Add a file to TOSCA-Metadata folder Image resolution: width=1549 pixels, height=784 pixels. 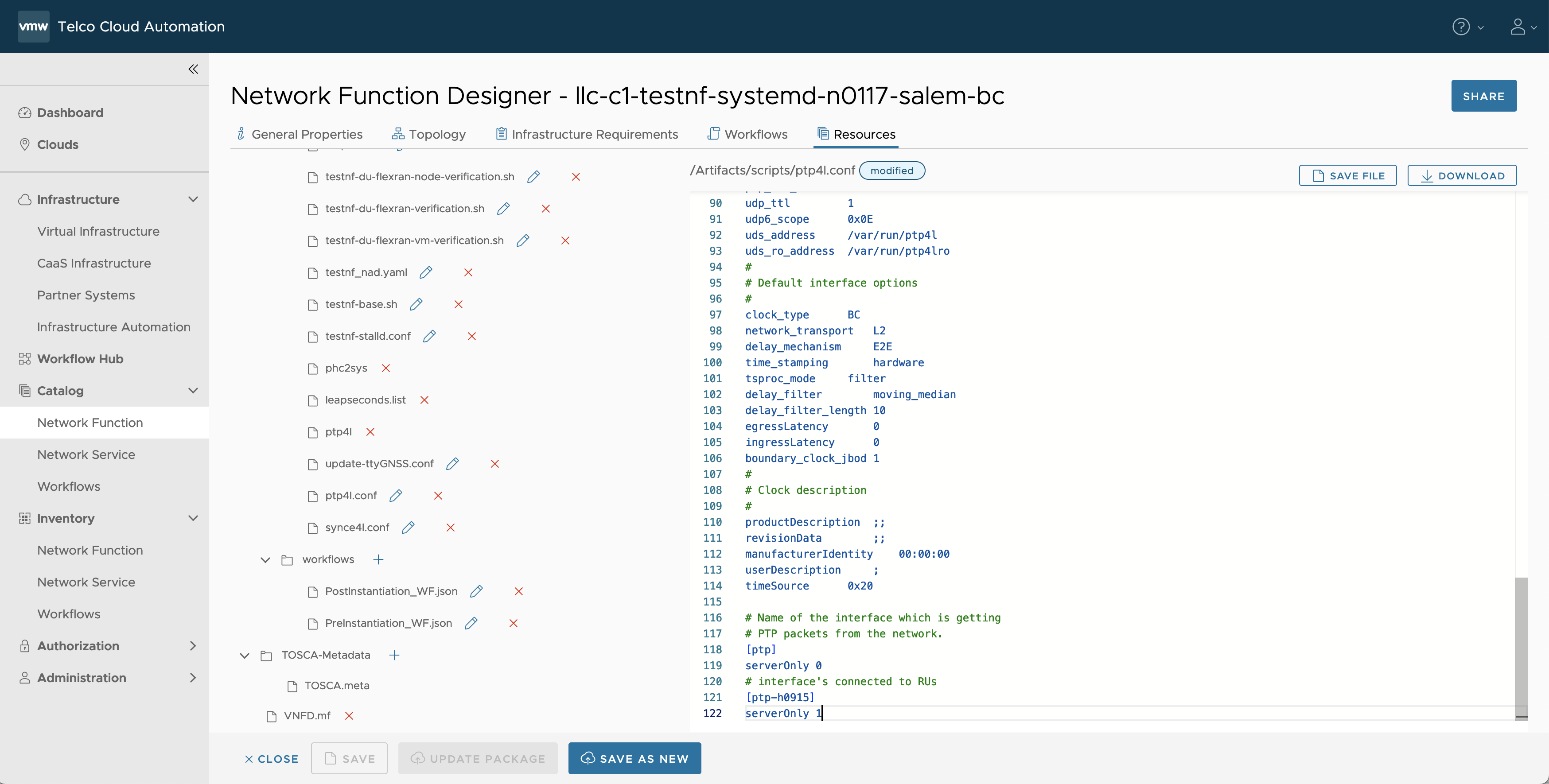[x=394, y=655]
